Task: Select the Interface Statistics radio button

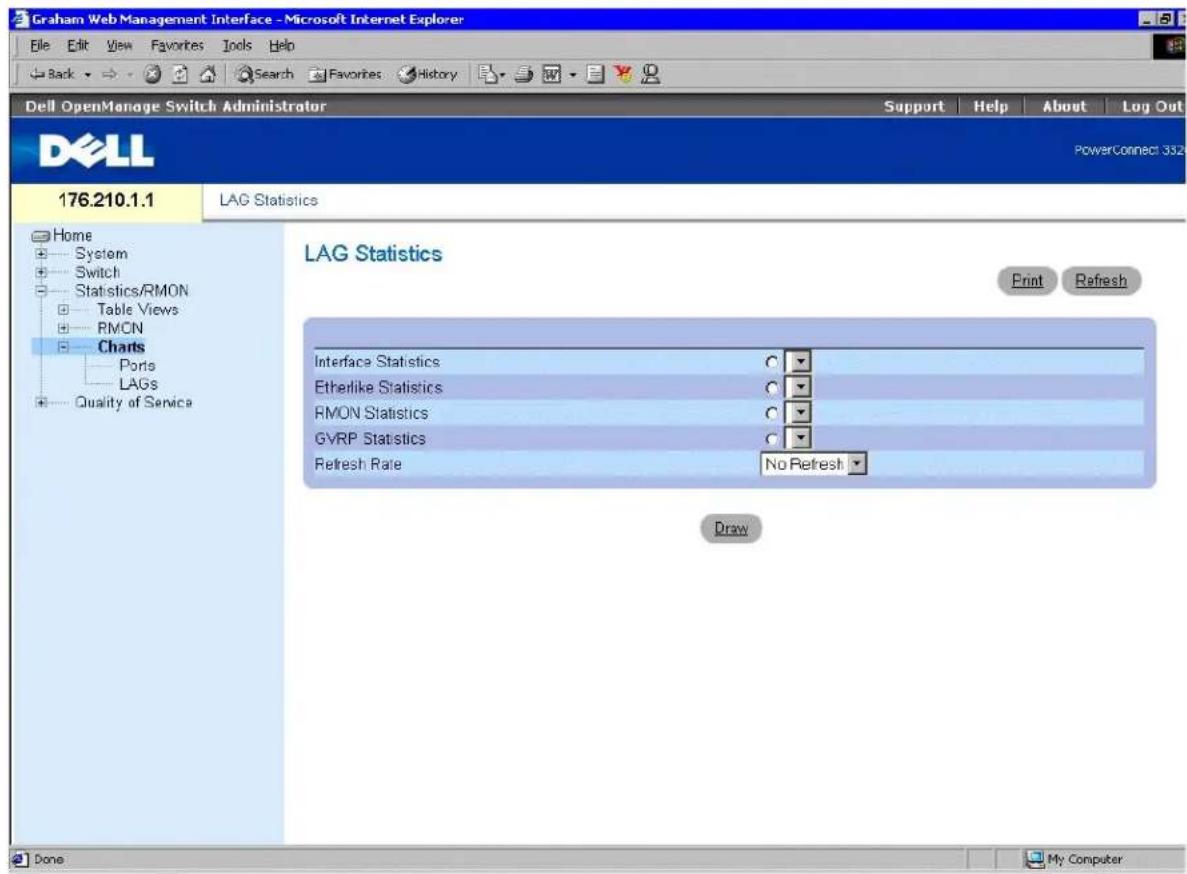Action: (x=771, y=362)
